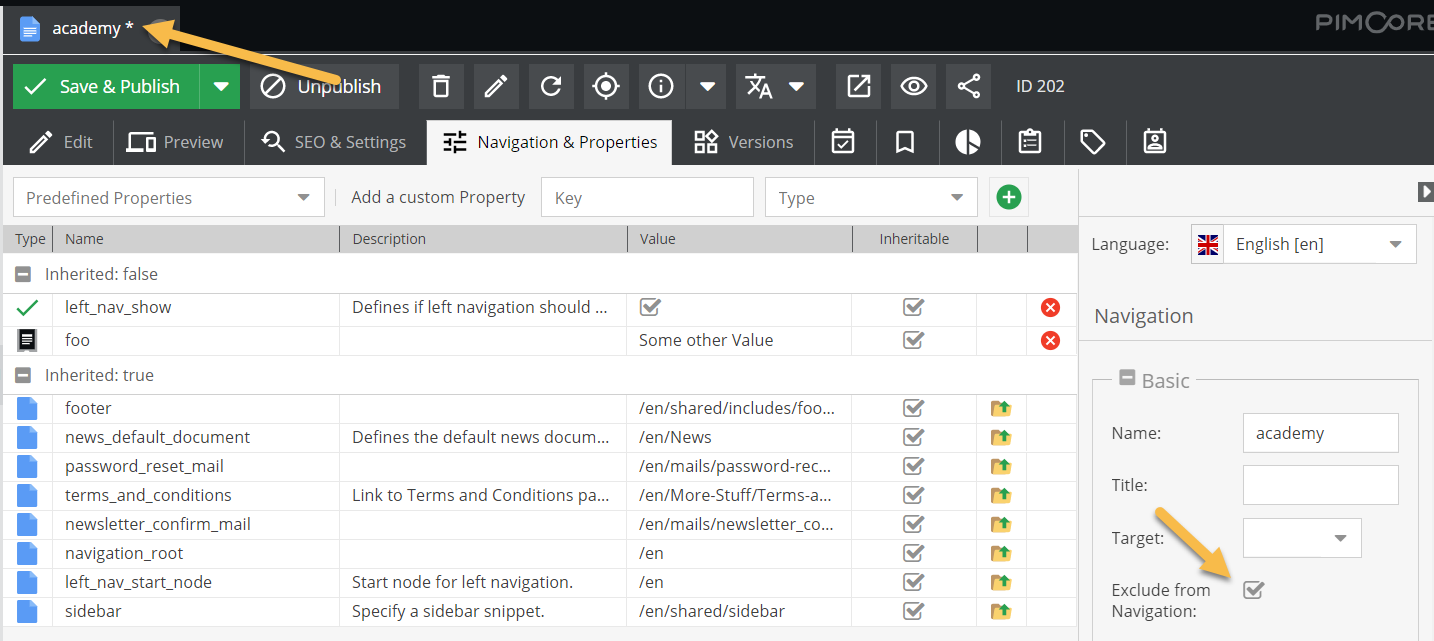Enable Exclude from Navigation checkbox
The image size is (1434, 641).
[1253, 590]
